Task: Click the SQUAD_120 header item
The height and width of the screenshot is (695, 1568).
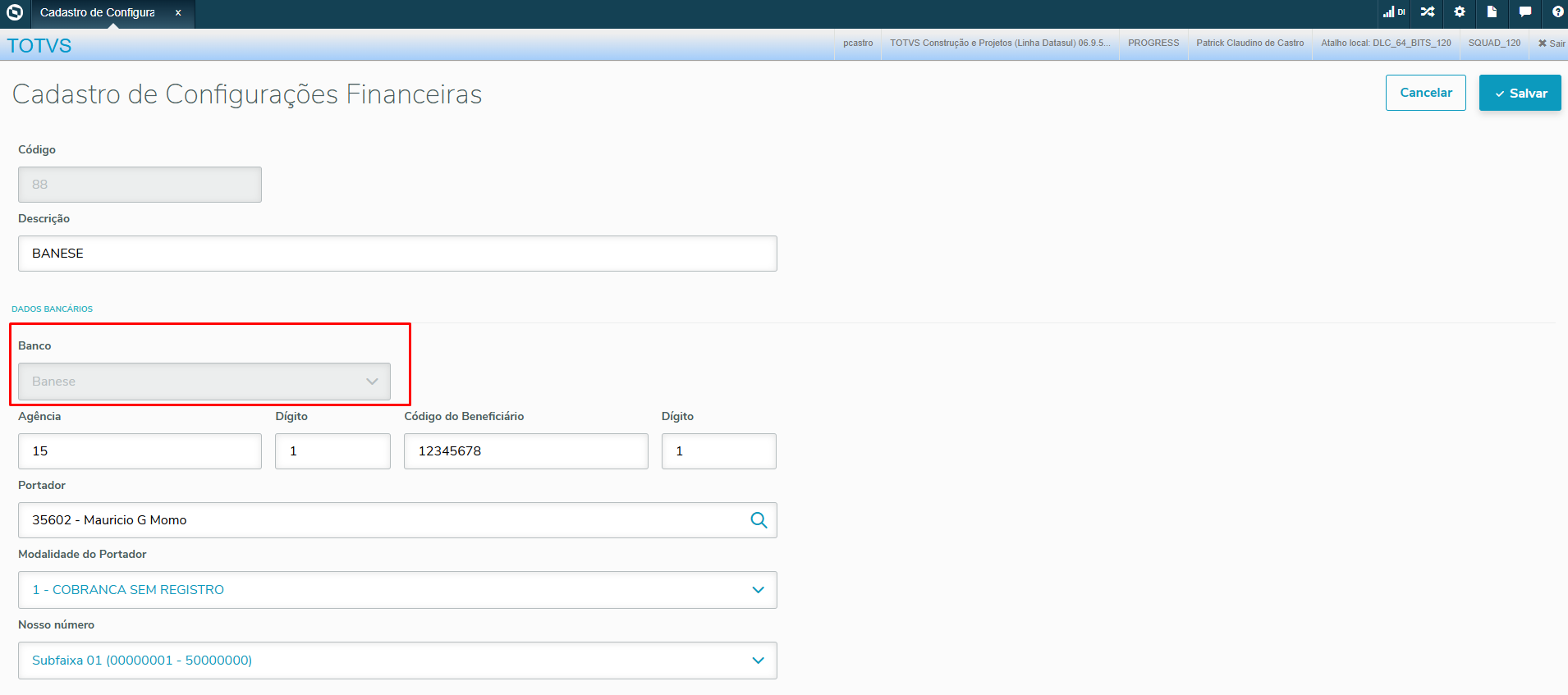Action: pos(1494,43)
